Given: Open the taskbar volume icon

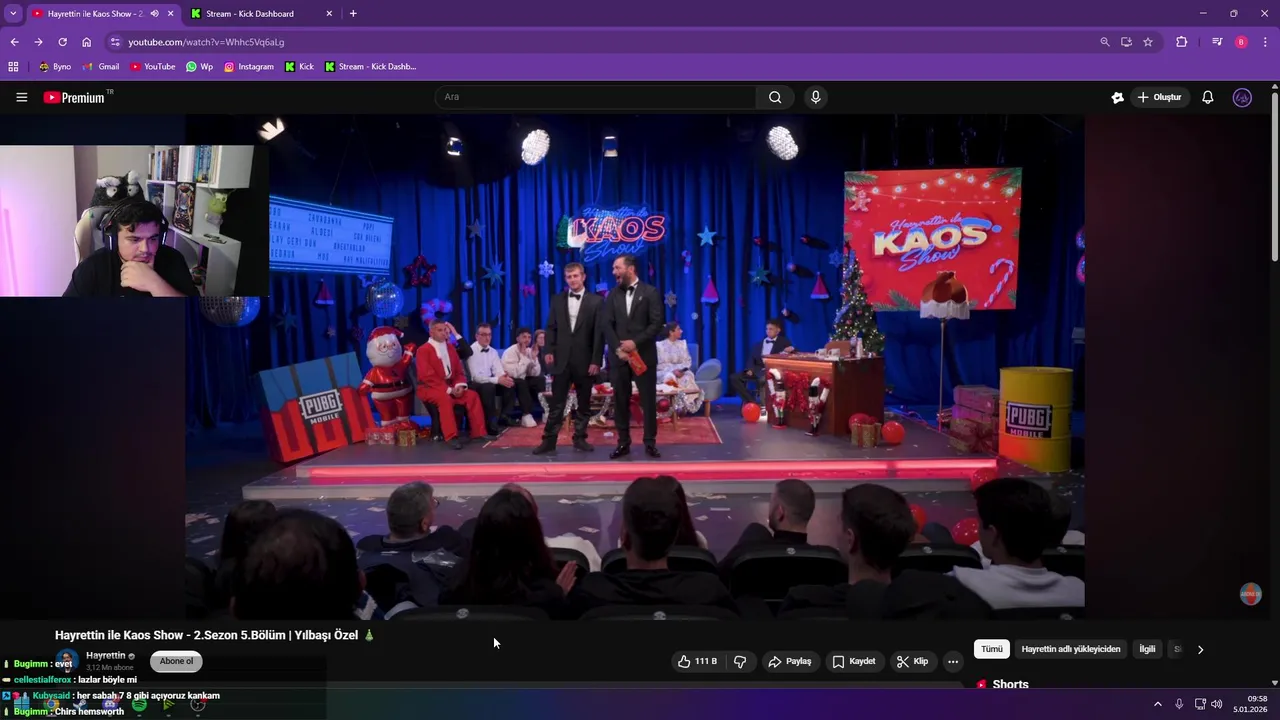Looking at the screenshot, I should coord(1217,704).
